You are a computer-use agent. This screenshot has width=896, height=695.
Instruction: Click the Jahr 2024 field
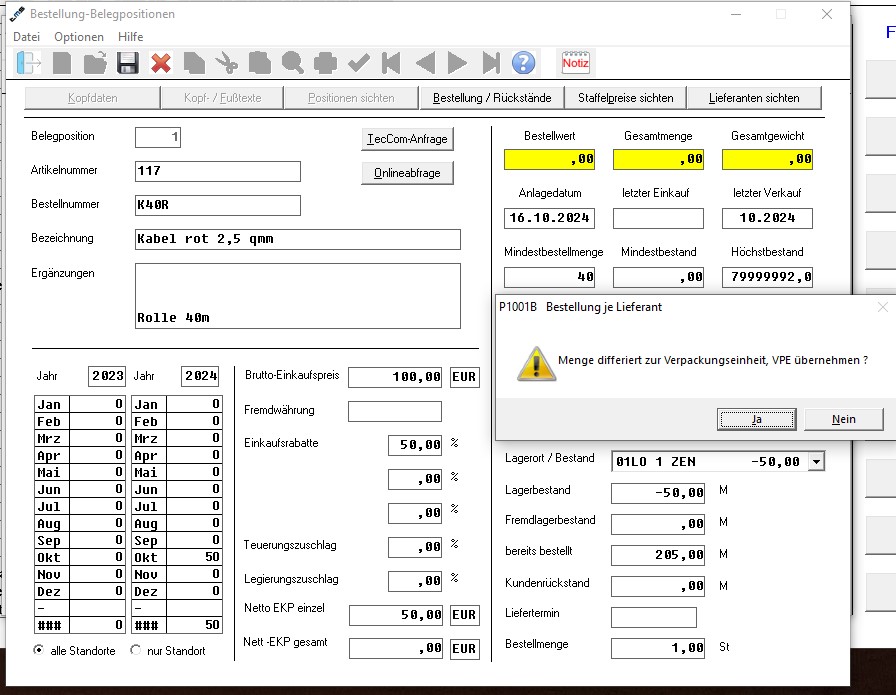click(x=200, y=376)
